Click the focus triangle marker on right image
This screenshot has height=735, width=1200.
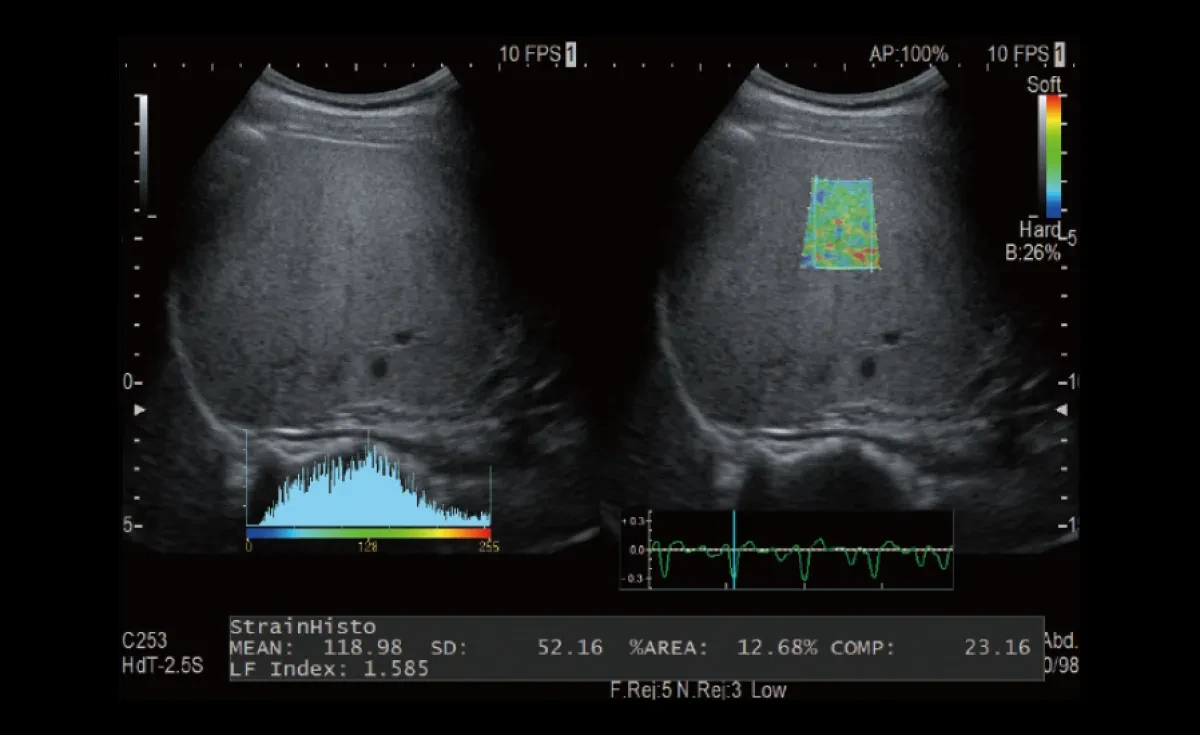pos(1063,411)
